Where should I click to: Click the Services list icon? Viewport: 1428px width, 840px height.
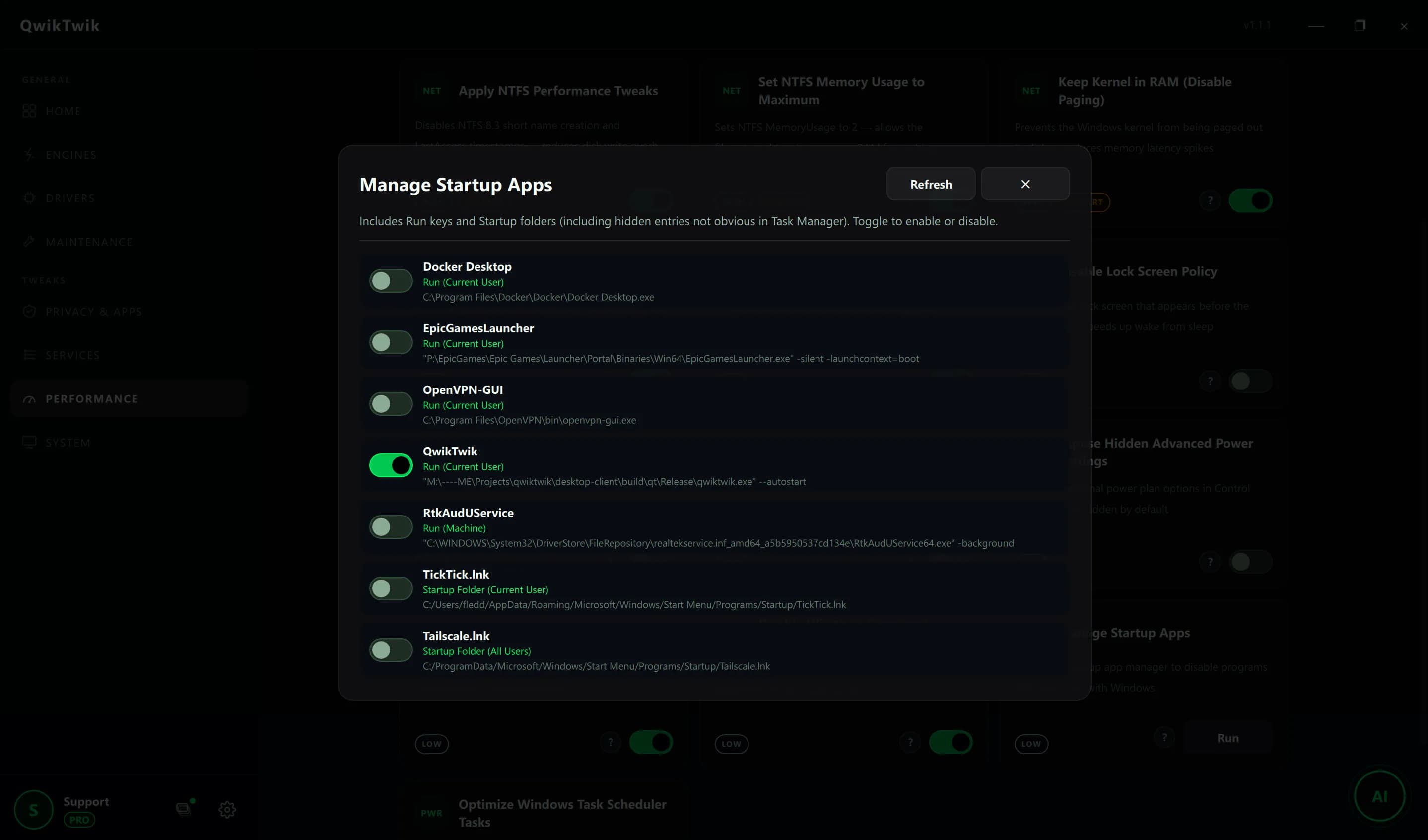coord(29,355)
